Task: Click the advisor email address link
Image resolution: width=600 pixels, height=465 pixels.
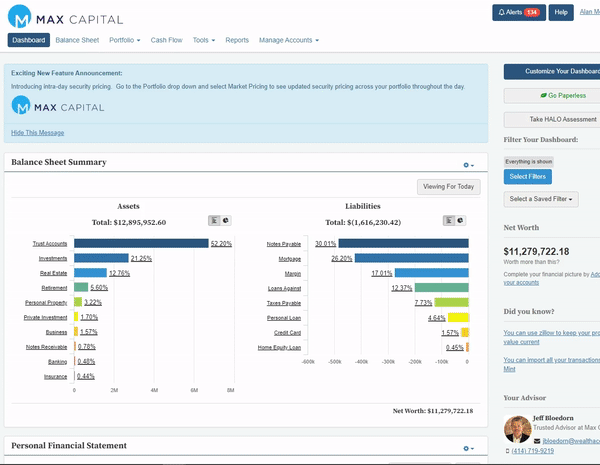Action: tap(571, 441)
